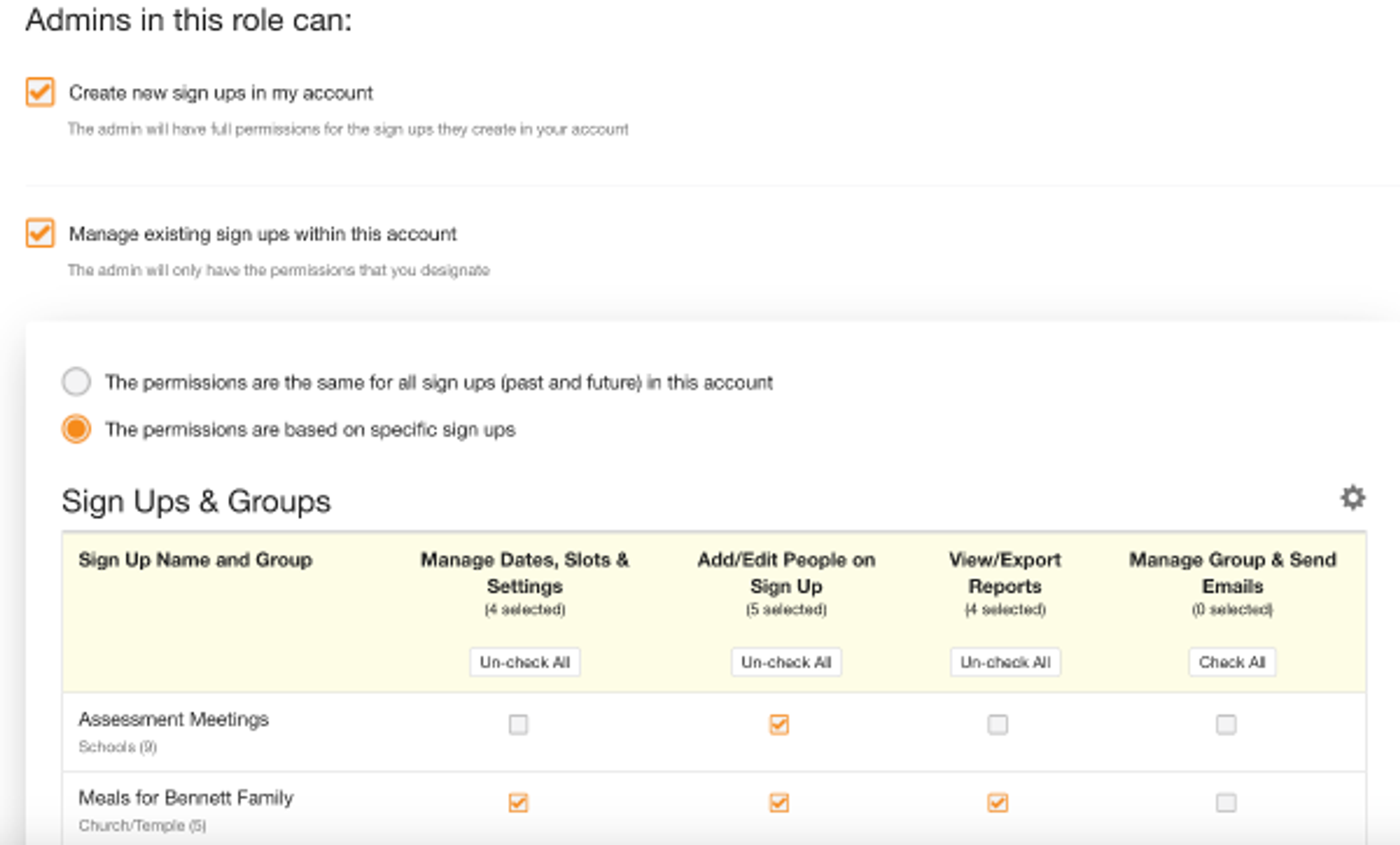This screenshot has height=845, width=1400.
Task: Select permissions based on specific sign ups radio
Action: click(x=76, y=429)
